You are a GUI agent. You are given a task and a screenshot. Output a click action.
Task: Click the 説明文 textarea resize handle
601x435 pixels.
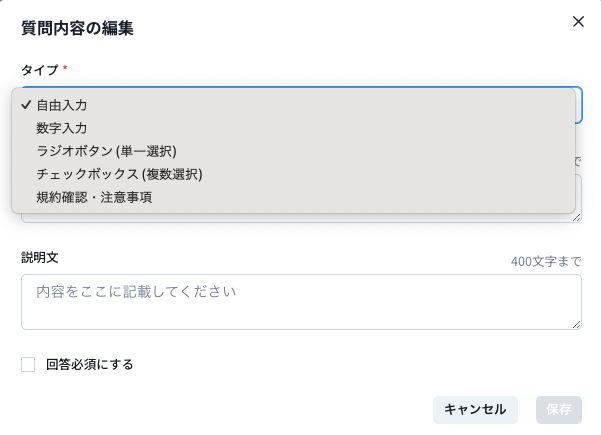(576, 324)
